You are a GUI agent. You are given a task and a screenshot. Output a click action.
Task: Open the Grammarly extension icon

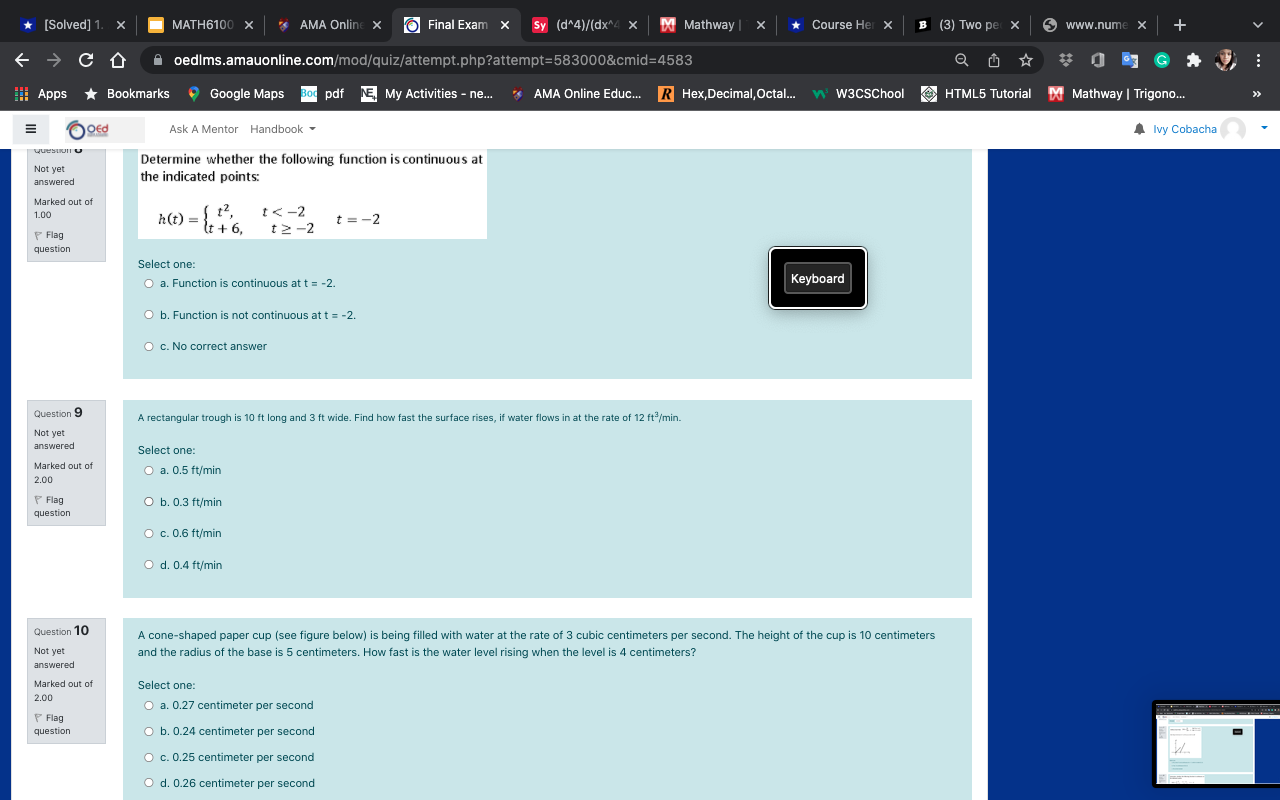[1161, 60]
